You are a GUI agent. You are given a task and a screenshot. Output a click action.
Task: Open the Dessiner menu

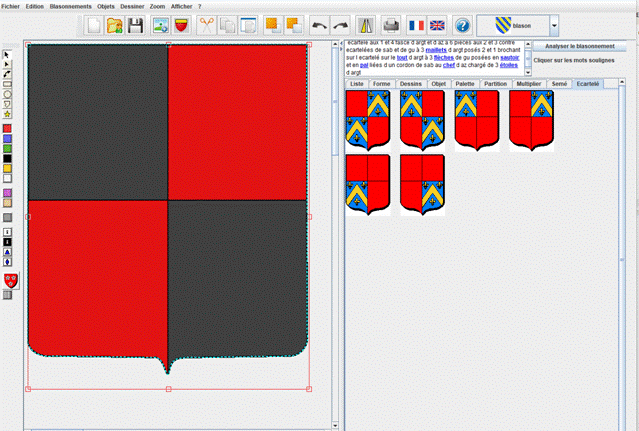pos(132,6)
